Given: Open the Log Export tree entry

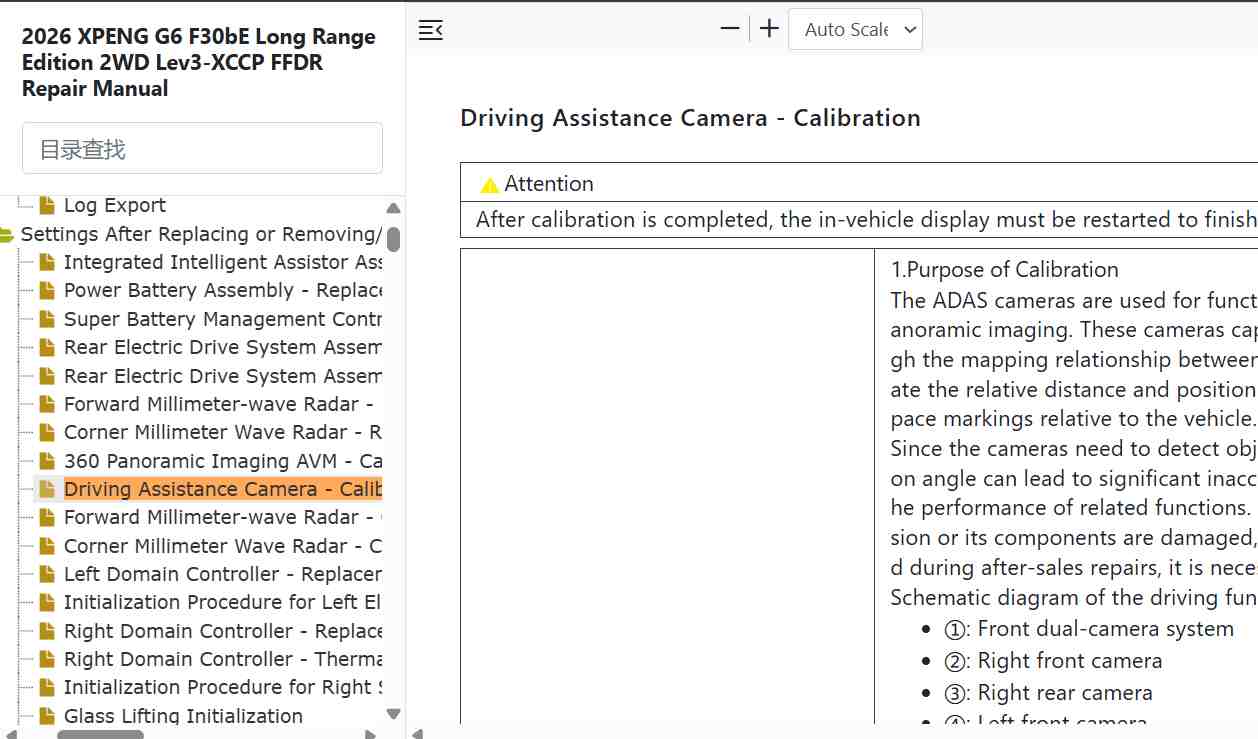Looking at the screenshot, I should (x=115, y=205).
